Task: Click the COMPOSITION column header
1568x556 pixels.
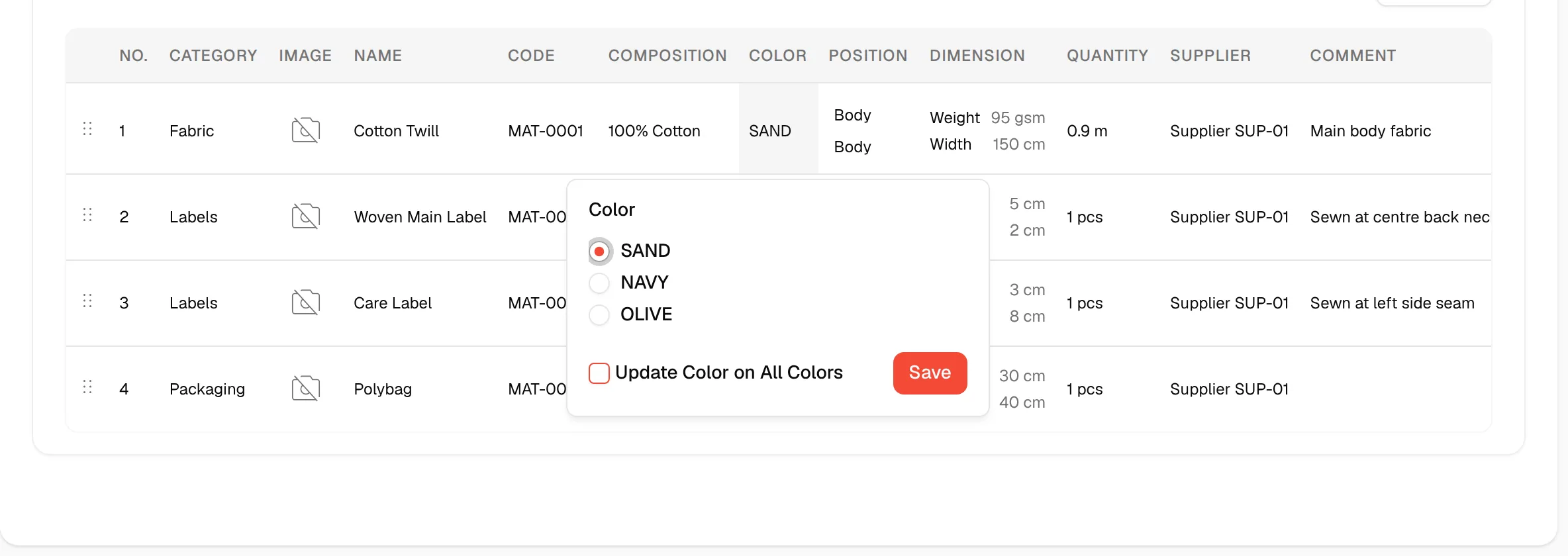Action: pos(667,56)
